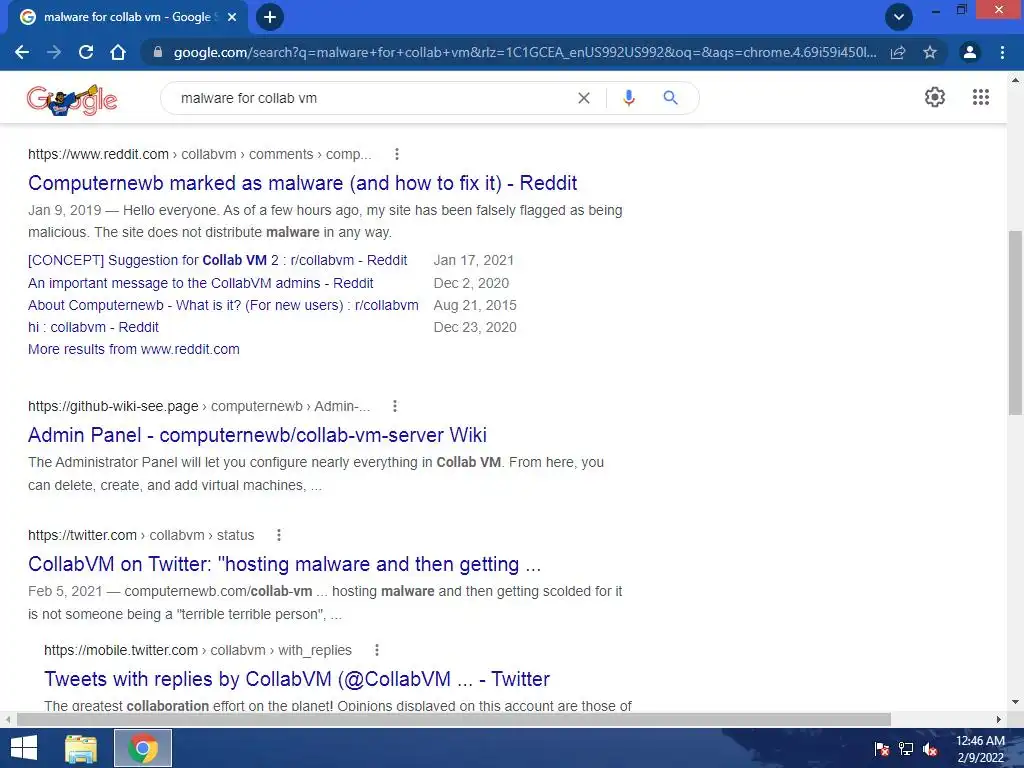
Task: Open the network tray icon
Action: [906, 749]
